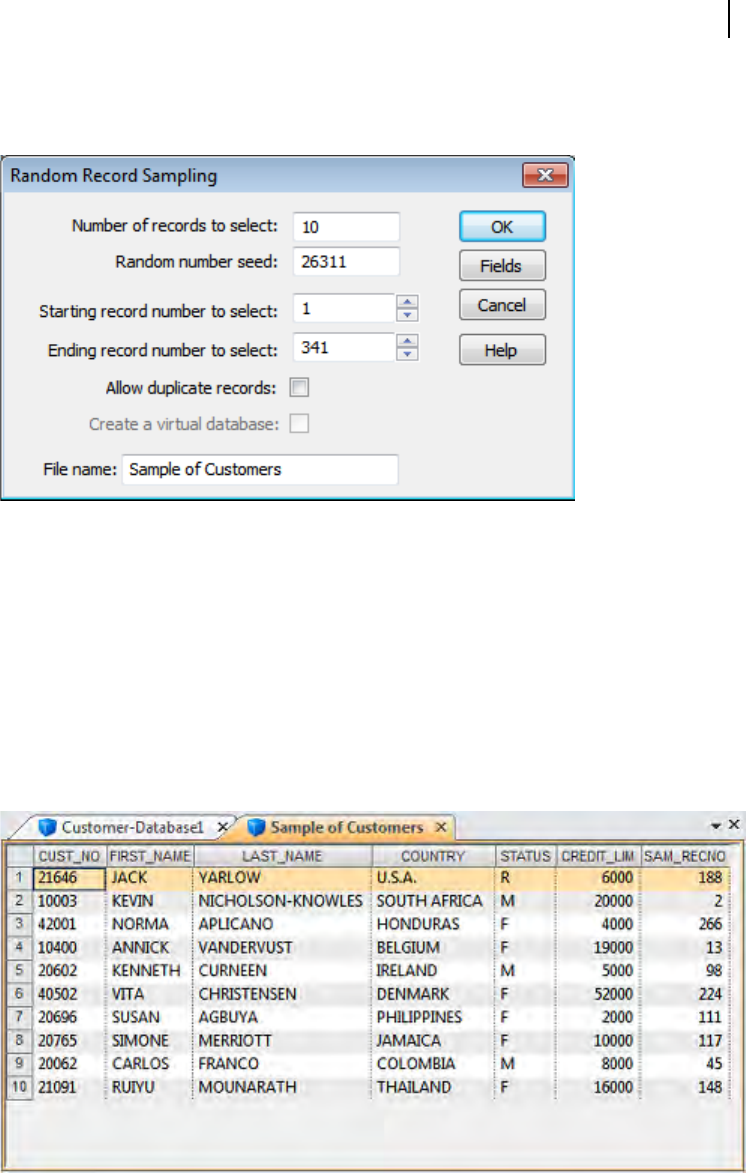Open the database tab list dropdown arrow
Screen dimensions: 746x1173
pyautogui.click(x=716, y=825)
